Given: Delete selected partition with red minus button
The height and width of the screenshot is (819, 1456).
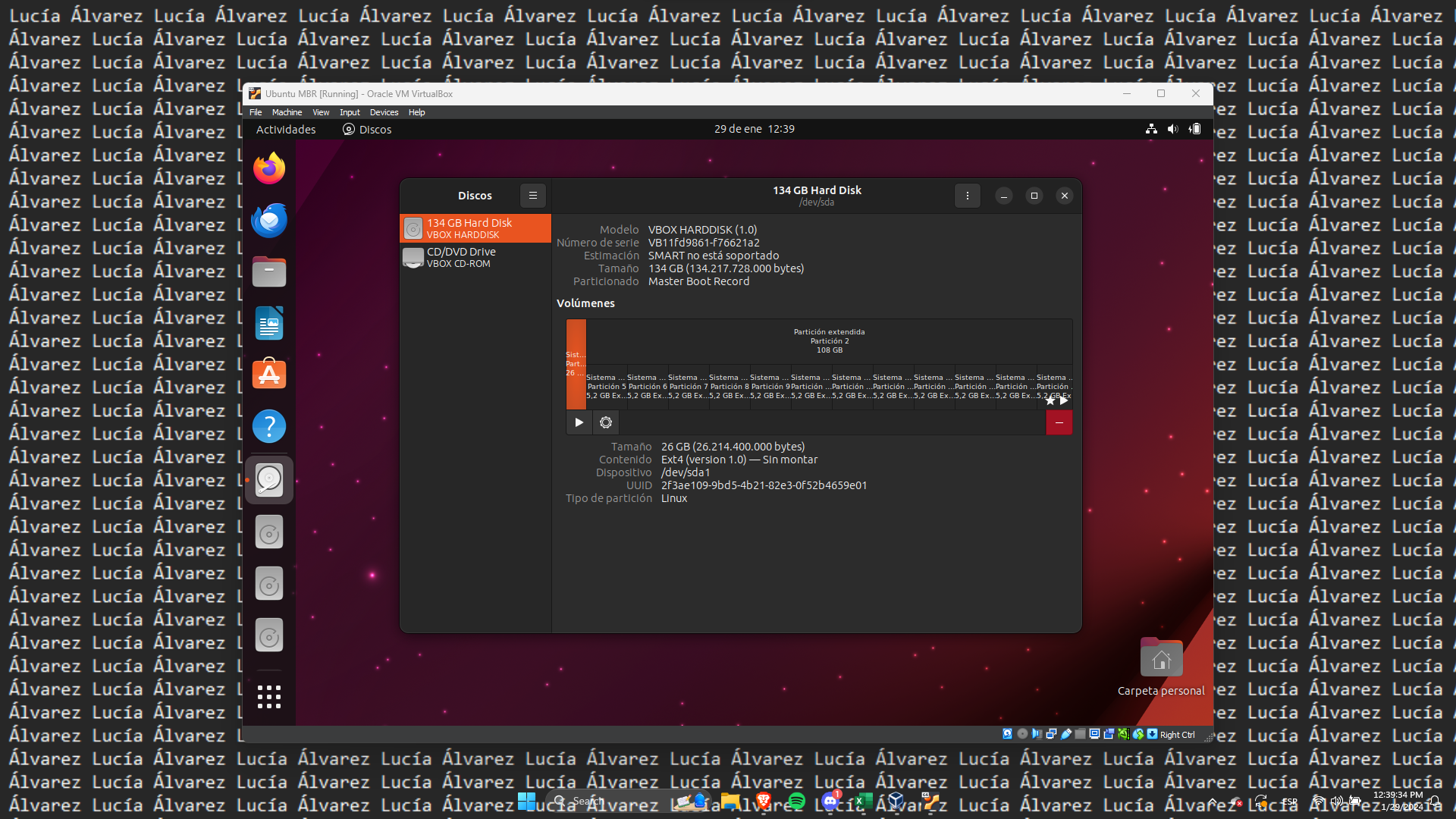Looking at the screenshot, I should [1059, 422].
